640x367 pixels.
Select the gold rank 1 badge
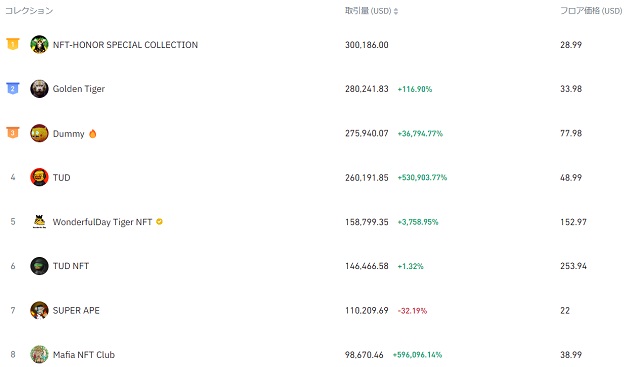(x=13, y=44)
